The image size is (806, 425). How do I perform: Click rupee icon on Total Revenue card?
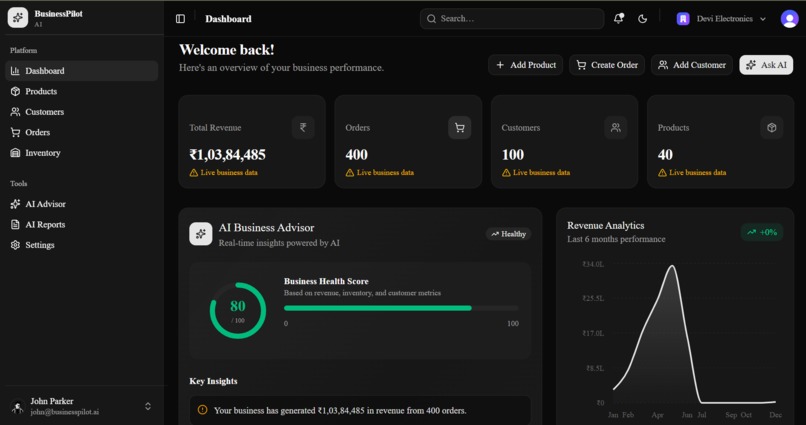pyautogui.click(x=303, y=127)
